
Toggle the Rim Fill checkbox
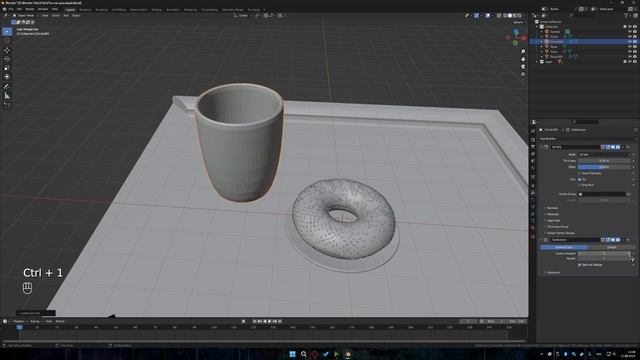(580, 179)
